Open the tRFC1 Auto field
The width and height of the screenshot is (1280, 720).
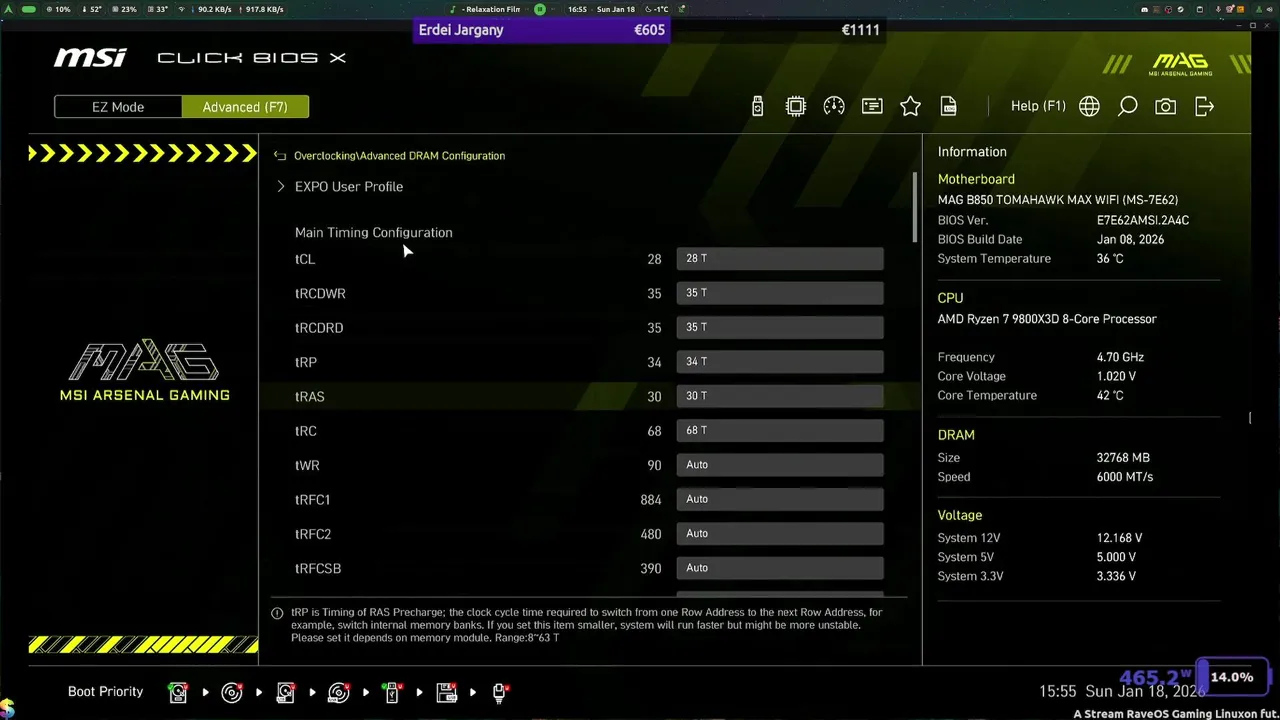click(x=780, y=499)
